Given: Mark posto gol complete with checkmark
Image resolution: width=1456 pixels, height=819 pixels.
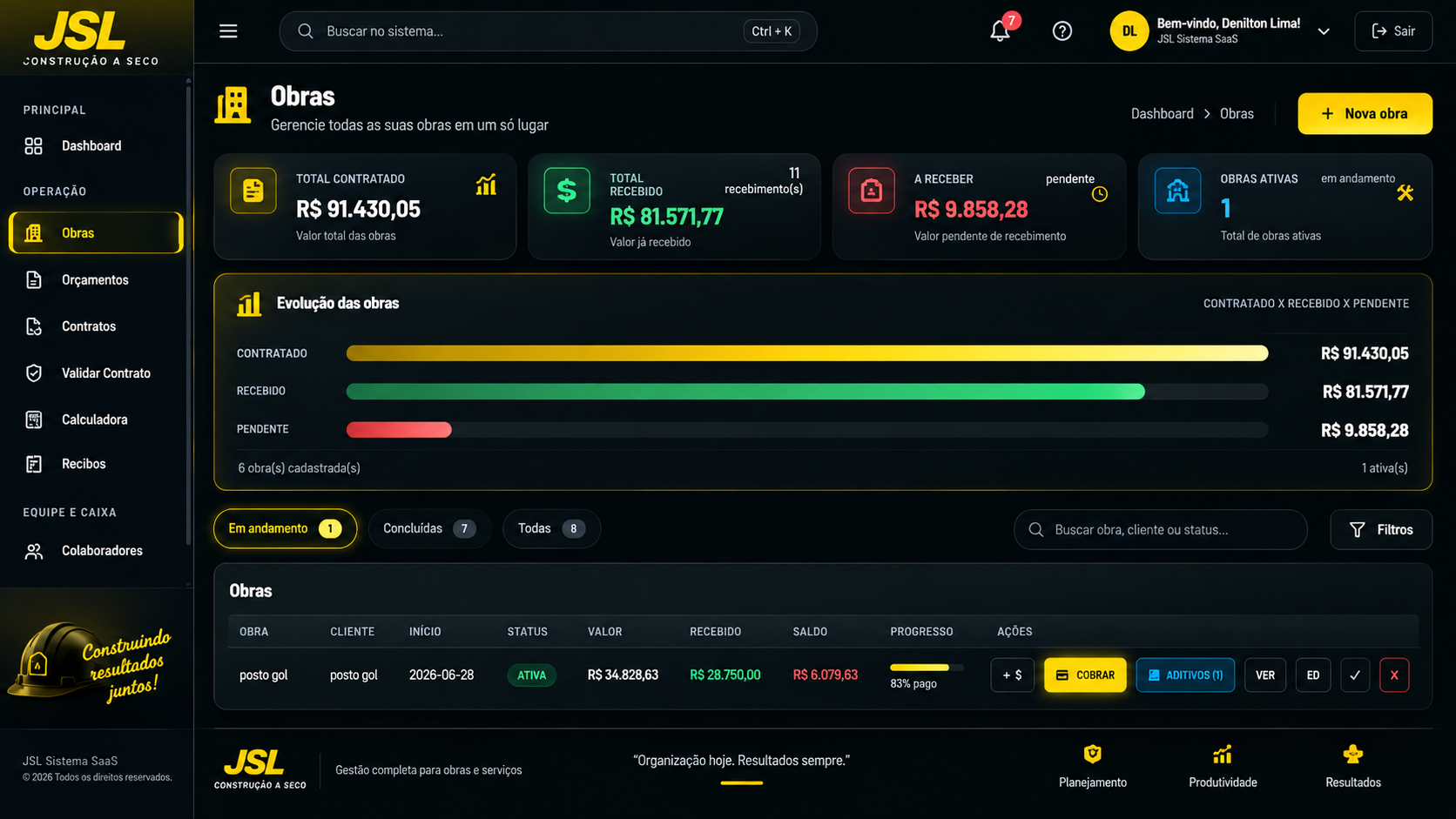Looking at the screenshot, I should [x=1355, y=675].
